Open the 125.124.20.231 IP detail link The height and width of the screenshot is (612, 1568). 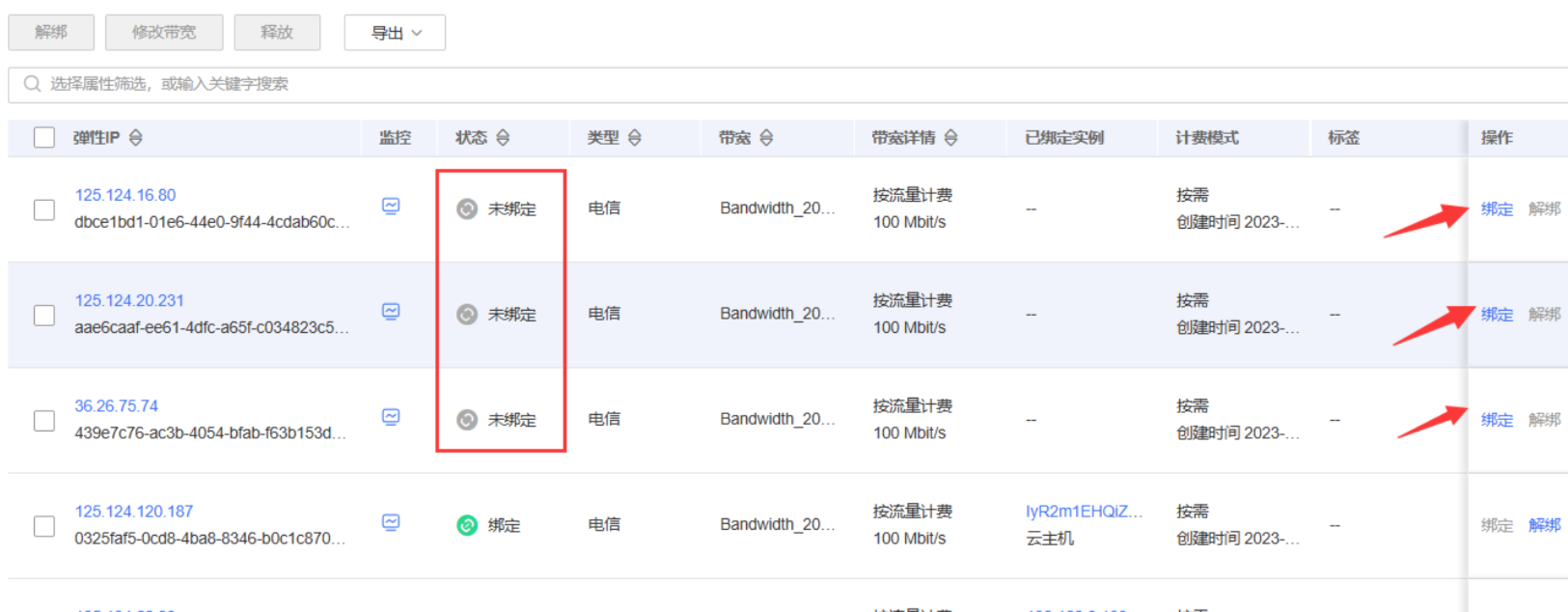click(129, 300)
